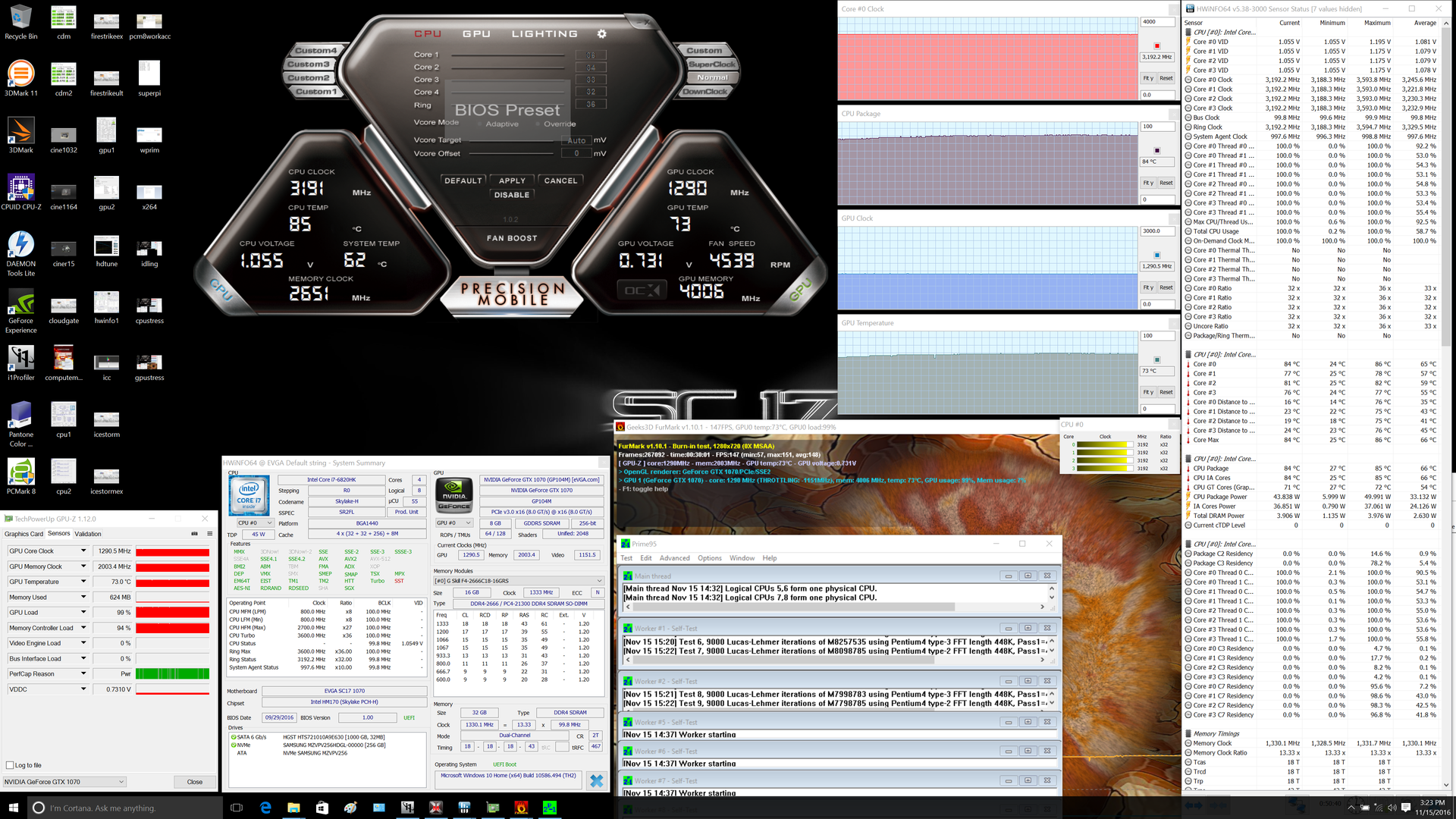Switch to LIGHTING tab in Precision Mobile
Image resolution: width=1456 pixels, height=819 pixels.
(x=544, y=34)
